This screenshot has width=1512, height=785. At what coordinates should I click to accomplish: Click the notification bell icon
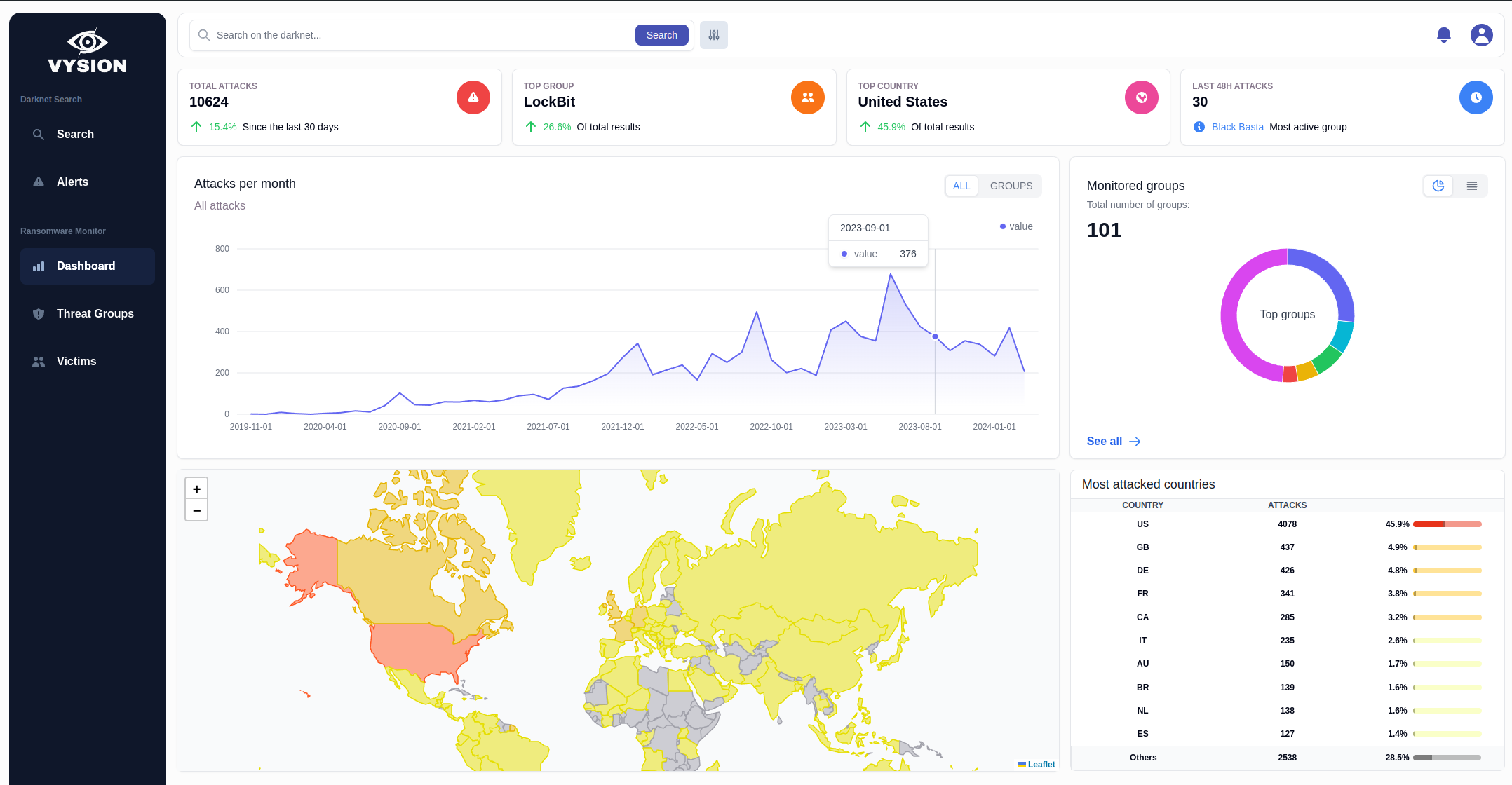tap(1443, 35)
